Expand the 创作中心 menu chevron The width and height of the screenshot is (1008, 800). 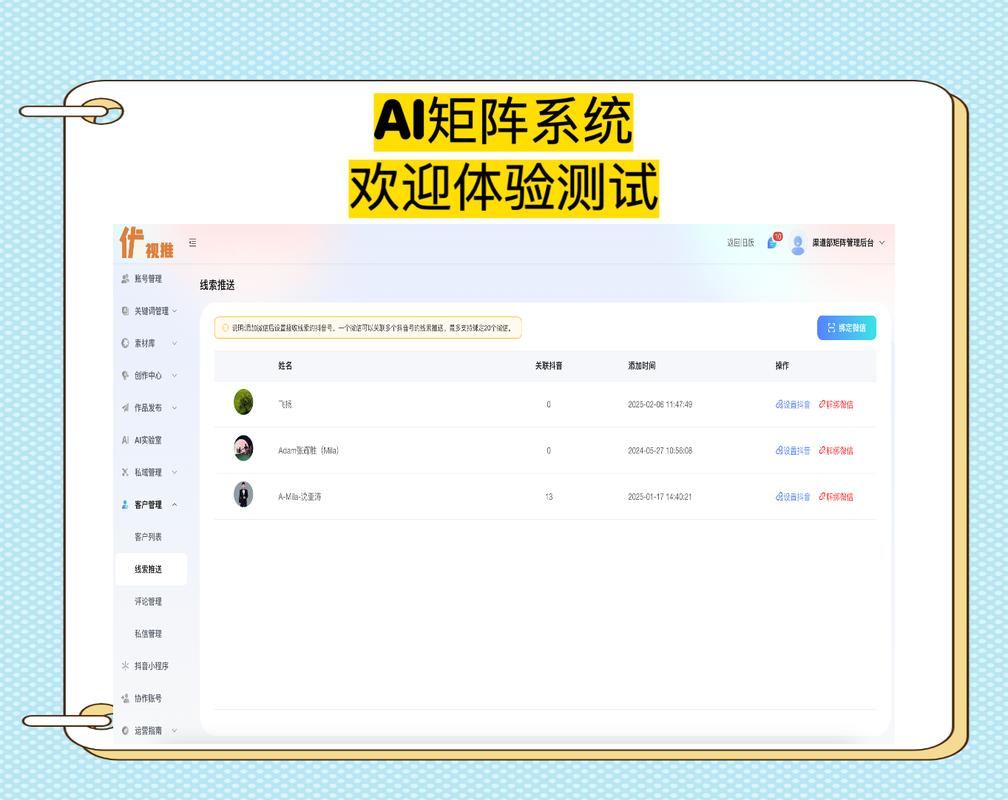pos(174,375)
